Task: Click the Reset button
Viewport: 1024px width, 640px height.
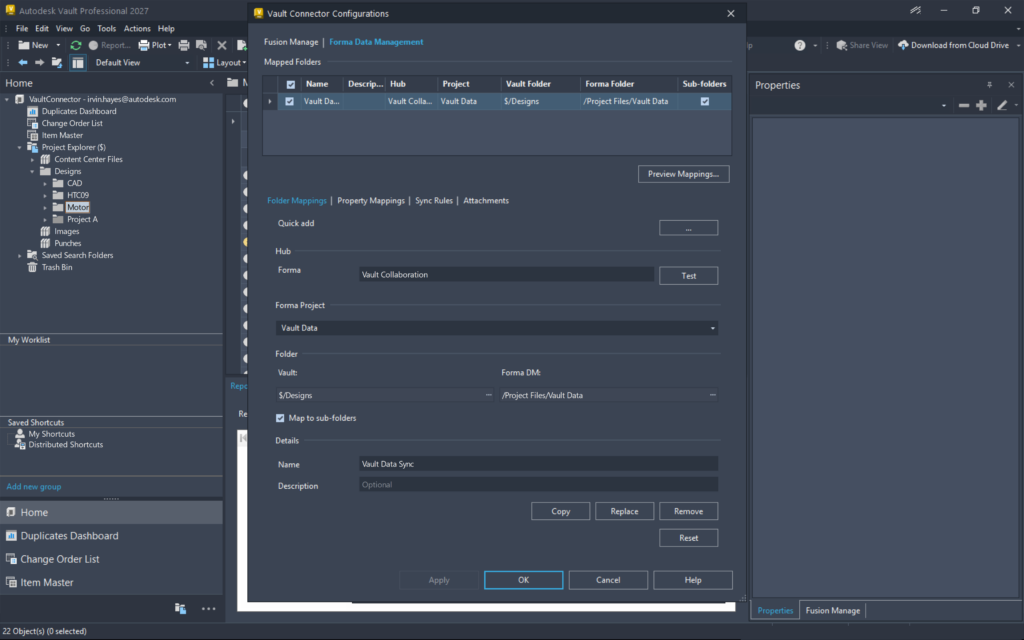Action: click(x=688, y=538)
